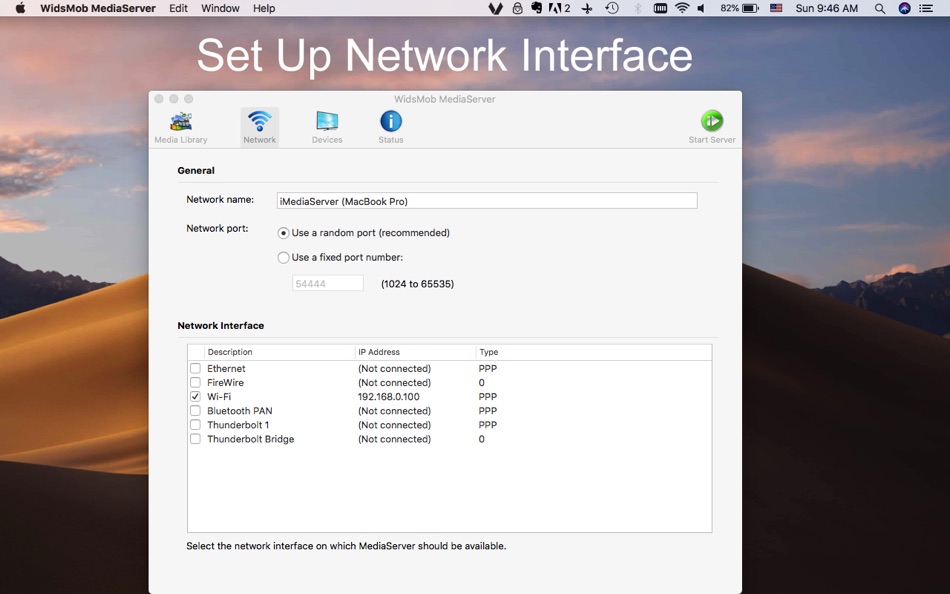Open the Devices pane

(x=327, y=128)
